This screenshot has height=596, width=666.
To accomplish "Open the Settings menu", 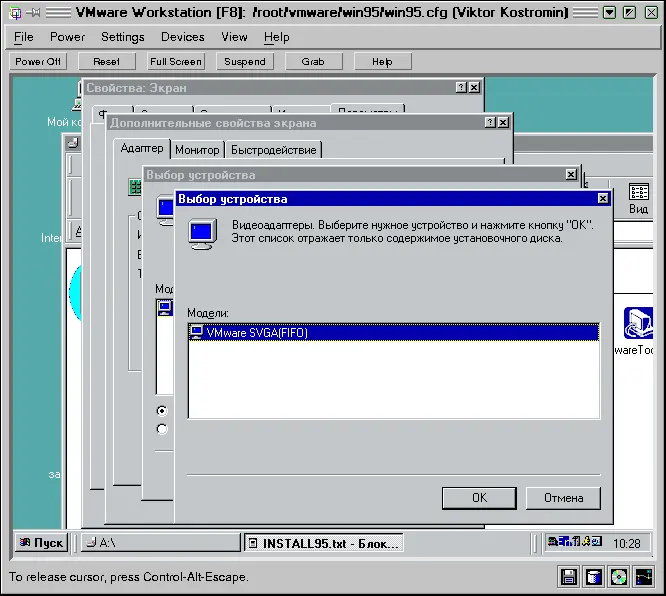I will (x=122, y=37).
